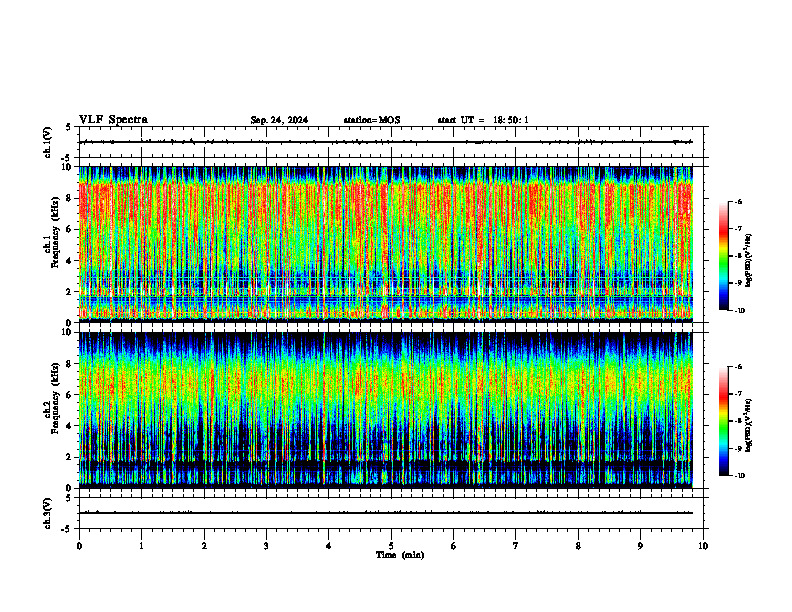Click the time axis tick label "8"
Viewport: 792px width, 612px height.
click(578, 546)
